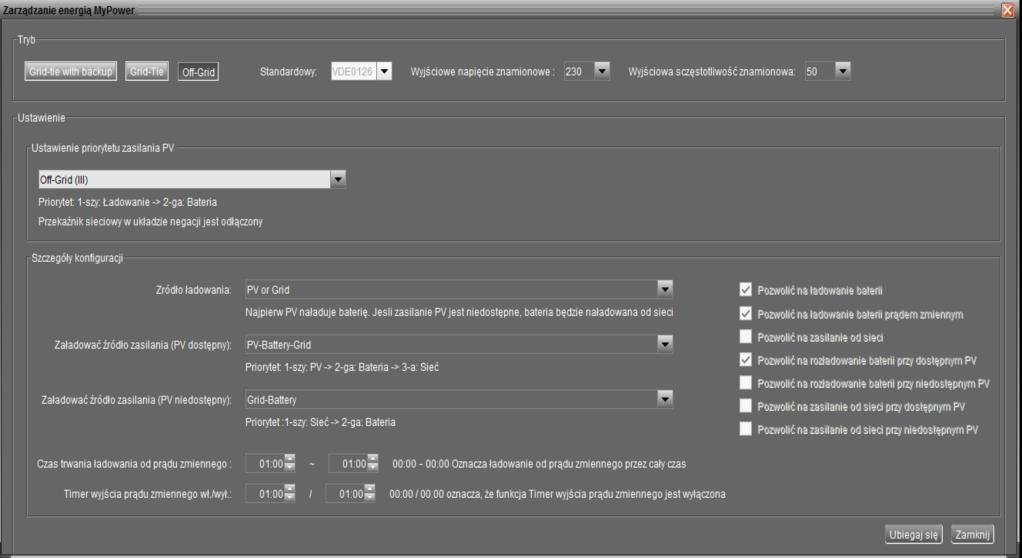The height and width of the screenshot is (558, 1022).
Task: Choose the Grid-Tie mode button
Action: click(x=147, y=72)
